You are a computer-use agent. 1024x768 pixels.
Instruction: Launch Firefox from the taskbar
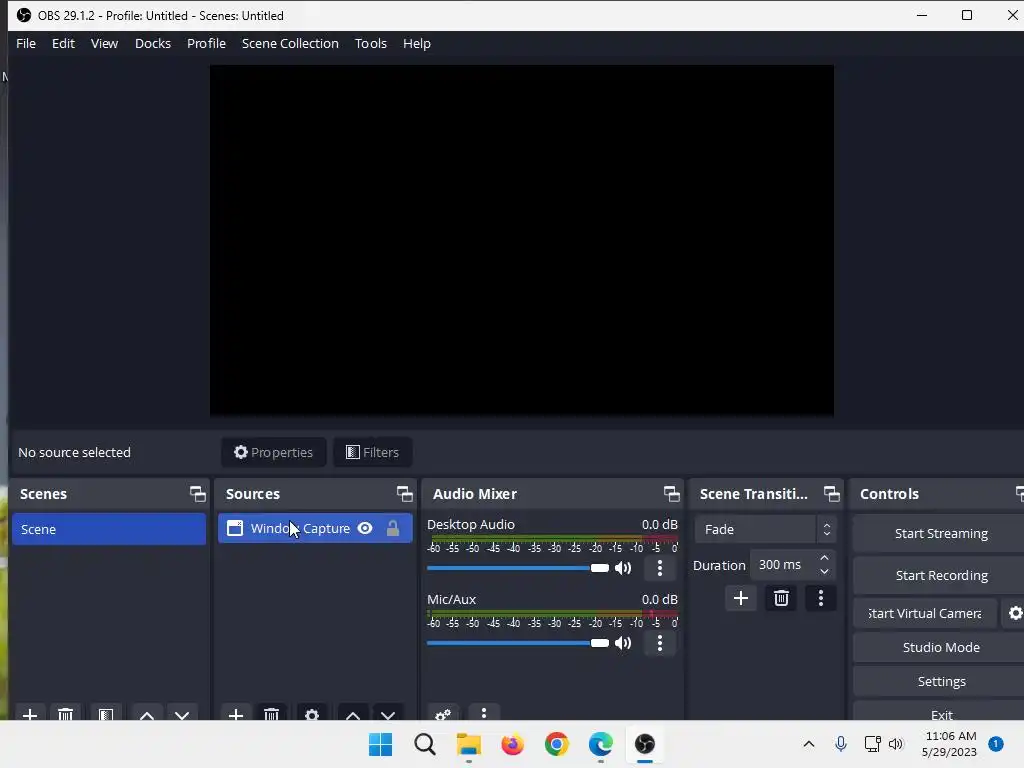point(513,744)
